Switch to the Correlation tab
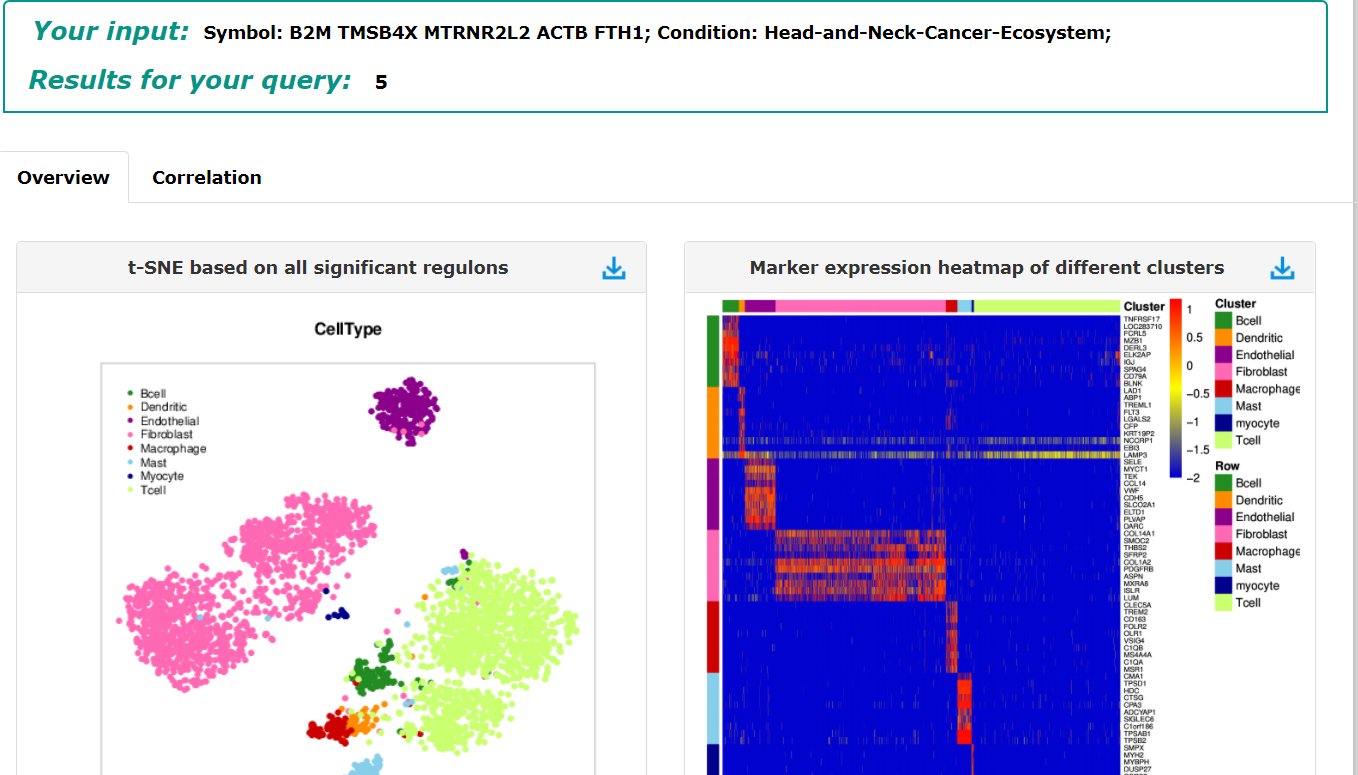Viewport: 1358px width, 775px height. [207, 177]
